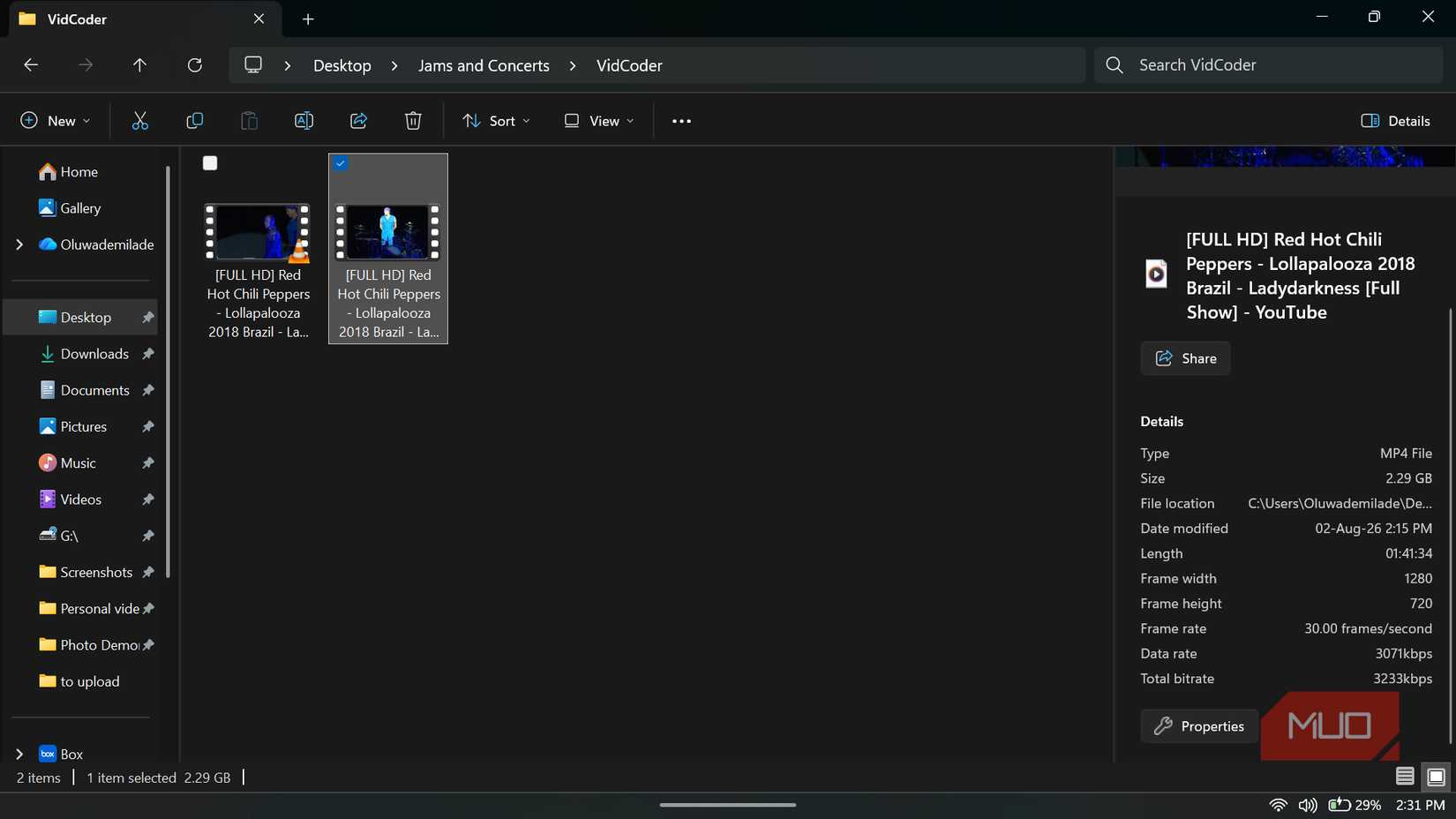The image size is (1456, 819).
Task: Refresh the VidCoder folder view
Action: coord(195,64)
